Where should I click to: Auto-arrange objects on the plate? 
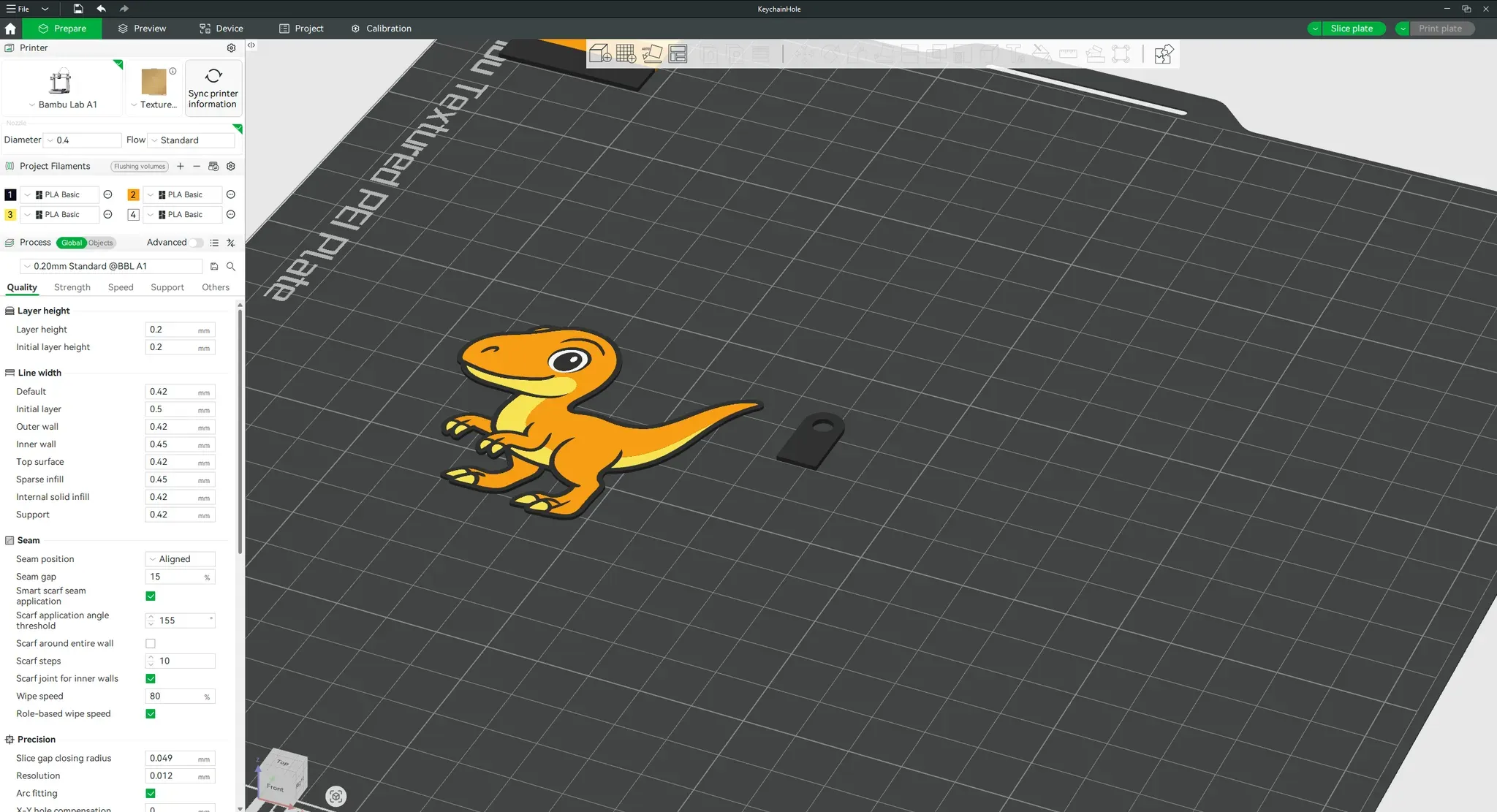coord(652,53)
